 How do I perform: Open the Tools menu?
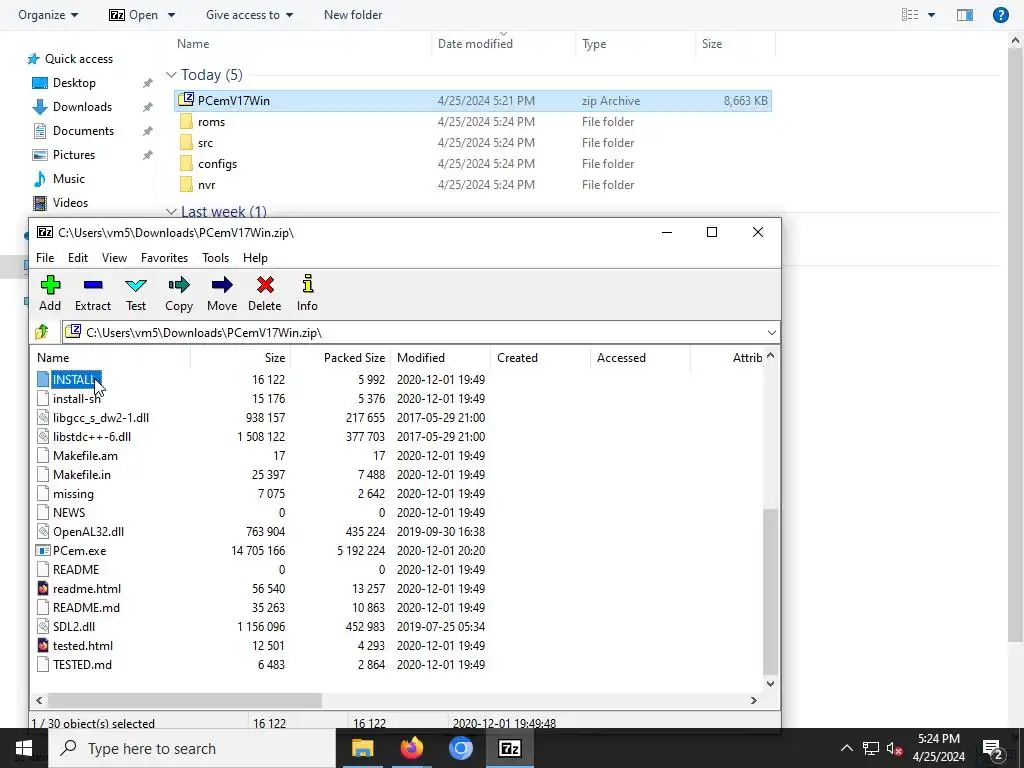(216, 258)
